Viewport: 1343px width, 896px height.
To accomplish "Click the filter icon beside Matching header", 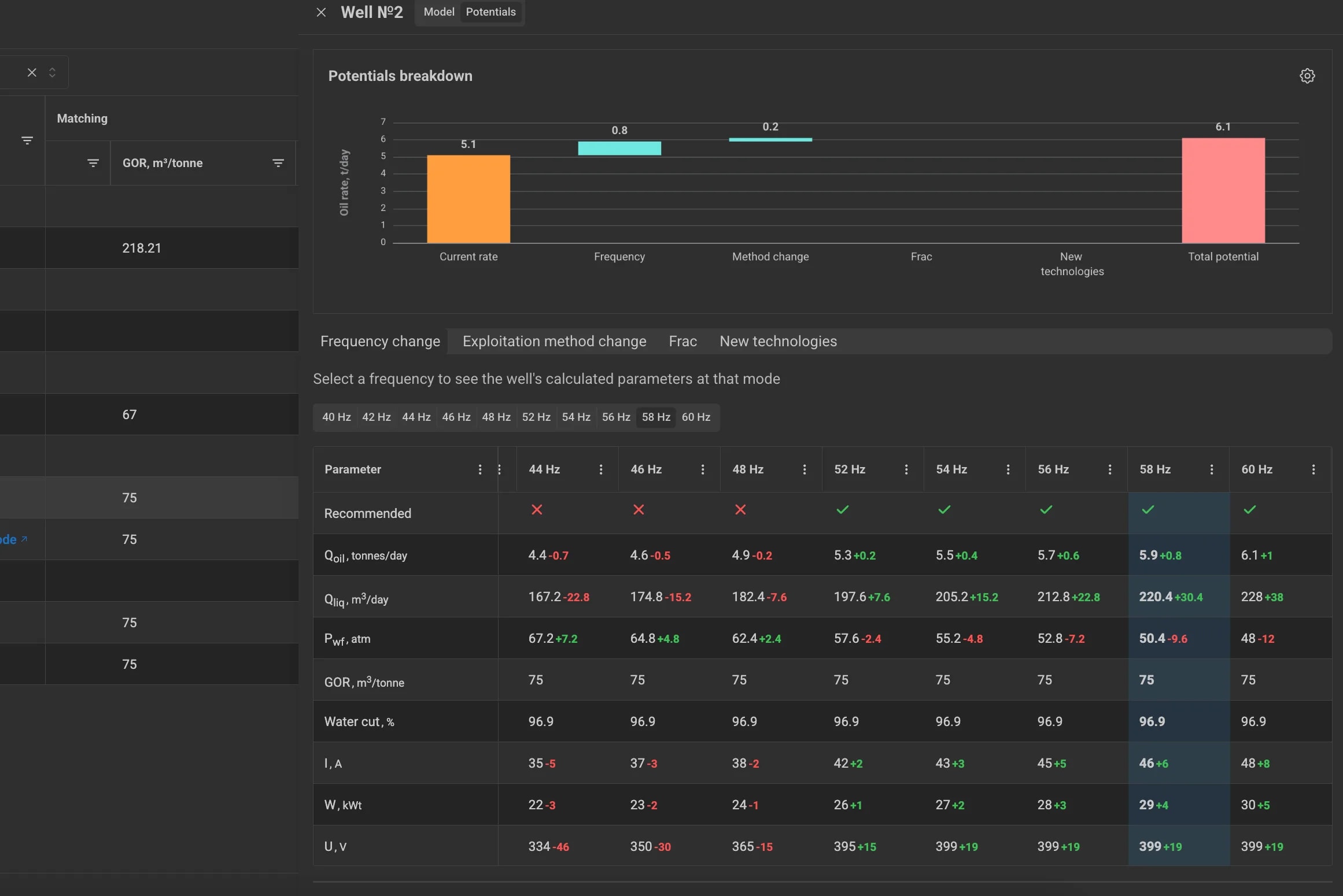I will coord(27,140).
